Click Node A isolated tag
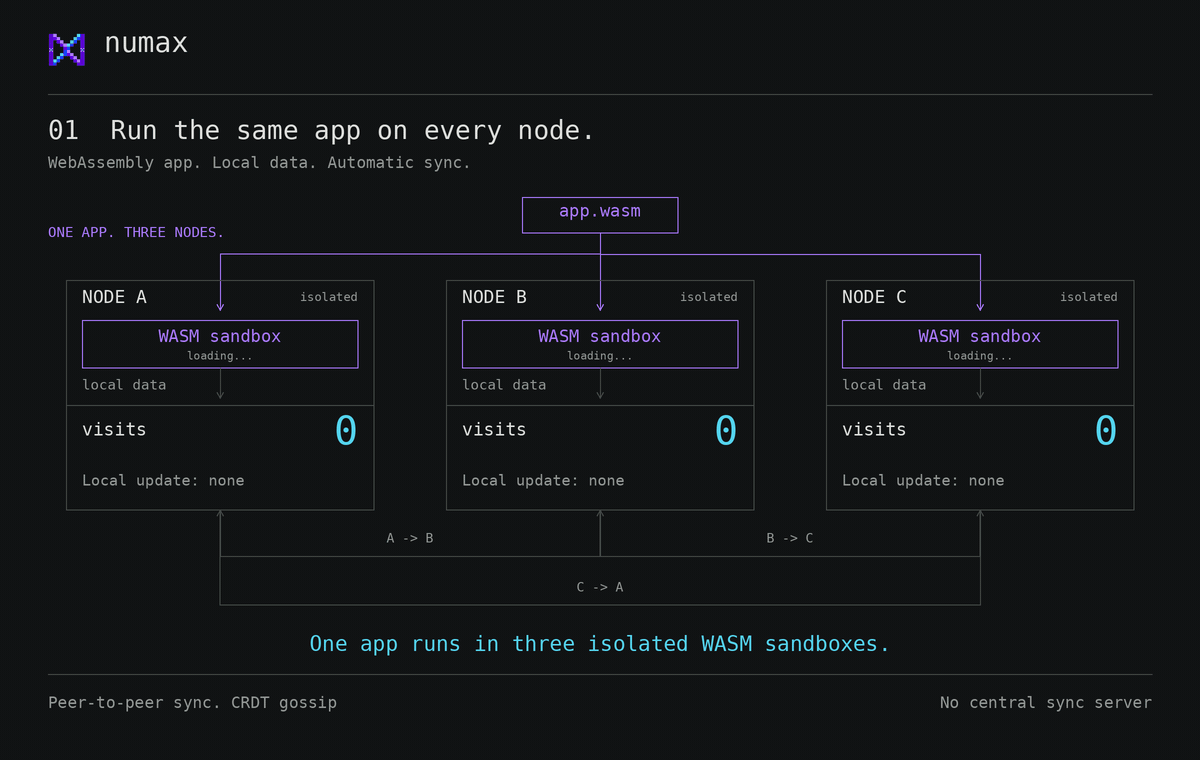 (329, 297)
